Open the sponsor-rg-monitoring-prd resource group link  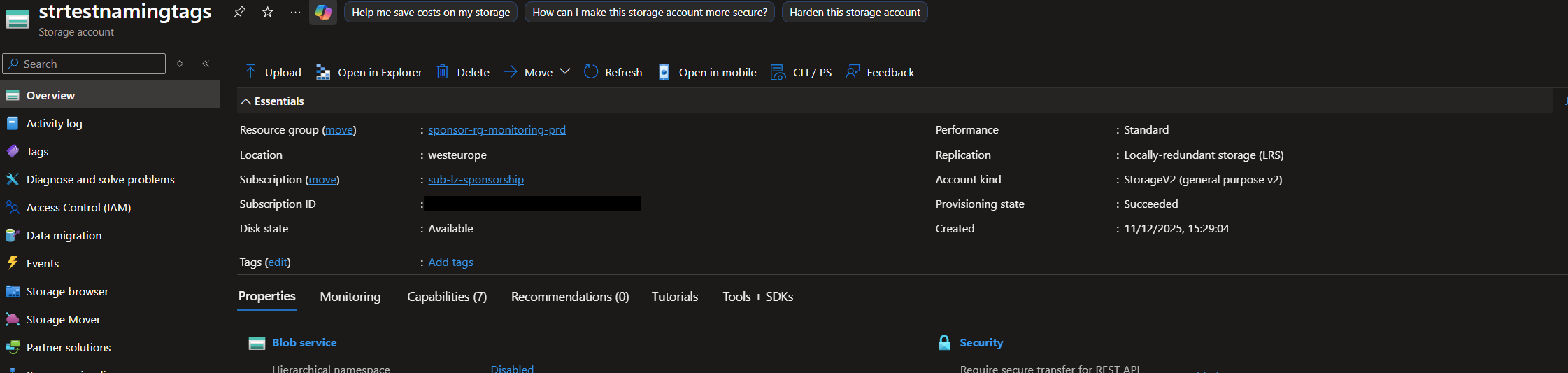click(x=497, y=130)
